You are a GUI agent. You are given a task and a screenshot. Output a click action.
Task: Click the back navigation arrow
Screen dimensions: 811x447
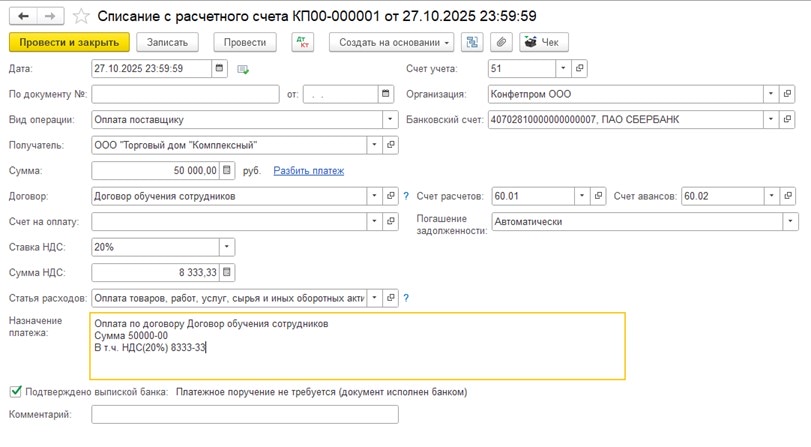[23, 16]
